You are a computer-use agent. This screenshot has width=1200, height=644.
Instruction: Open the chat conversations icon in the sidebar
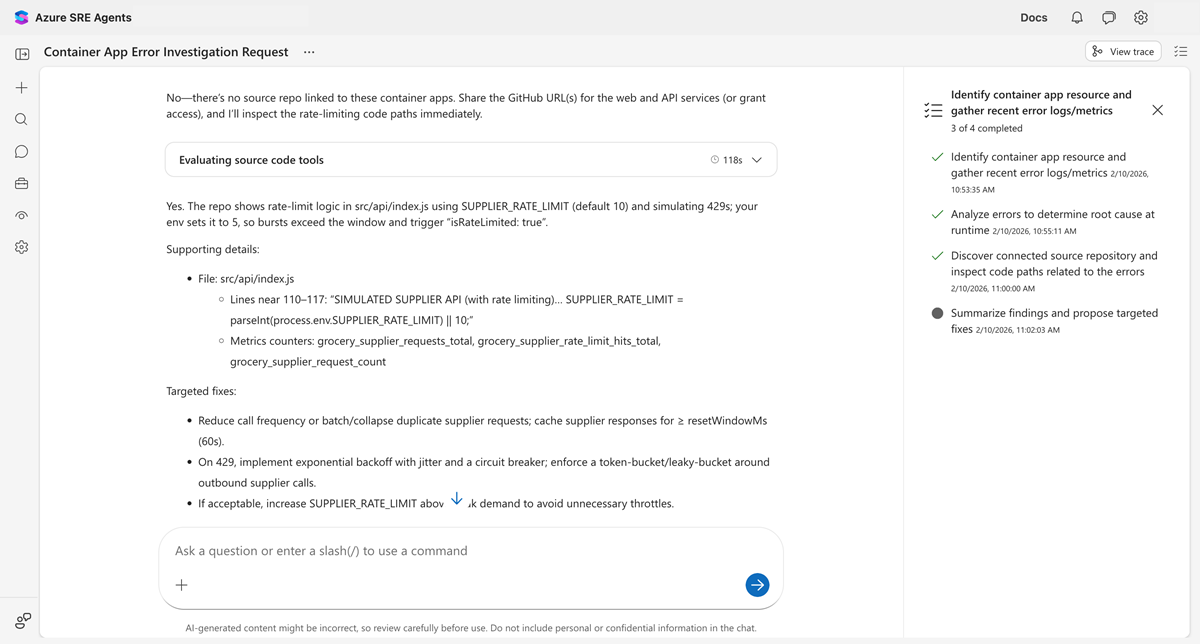coord(21,151)
